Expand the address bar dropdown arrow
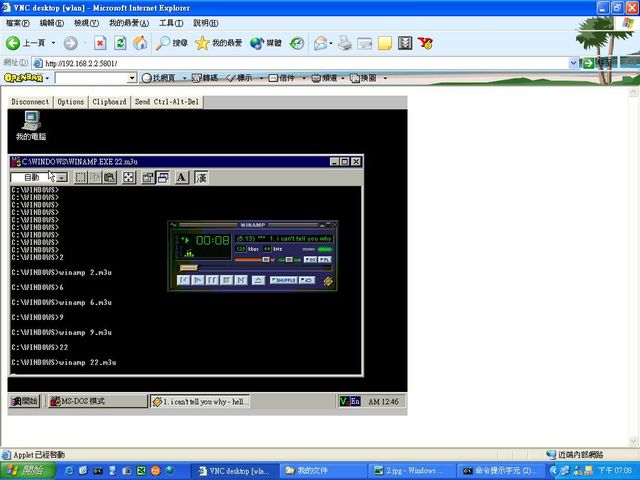The width and height of the screenshot is (640, 480). [573, 63]
